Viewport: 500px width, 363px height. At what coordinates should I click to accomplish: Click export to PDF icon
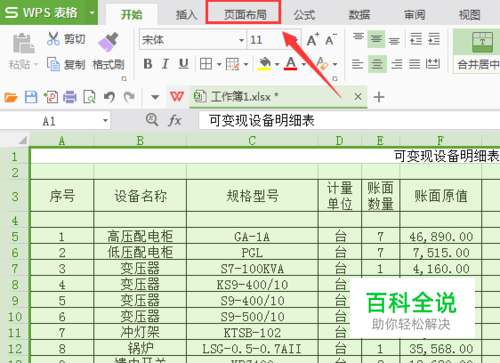click(51, 97)
